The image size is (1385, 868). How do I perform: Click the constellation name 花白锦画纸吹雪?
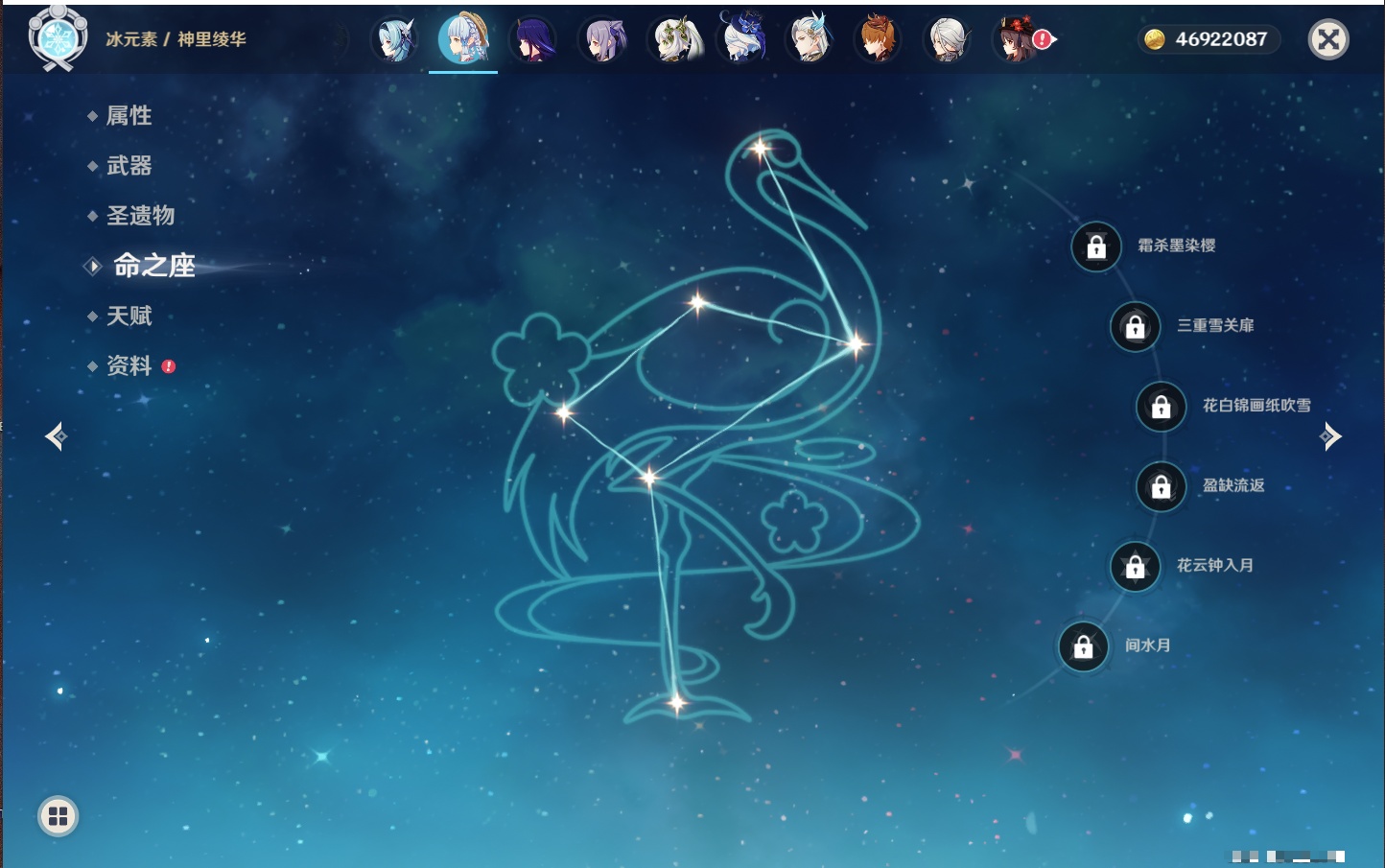[1256, 406]
